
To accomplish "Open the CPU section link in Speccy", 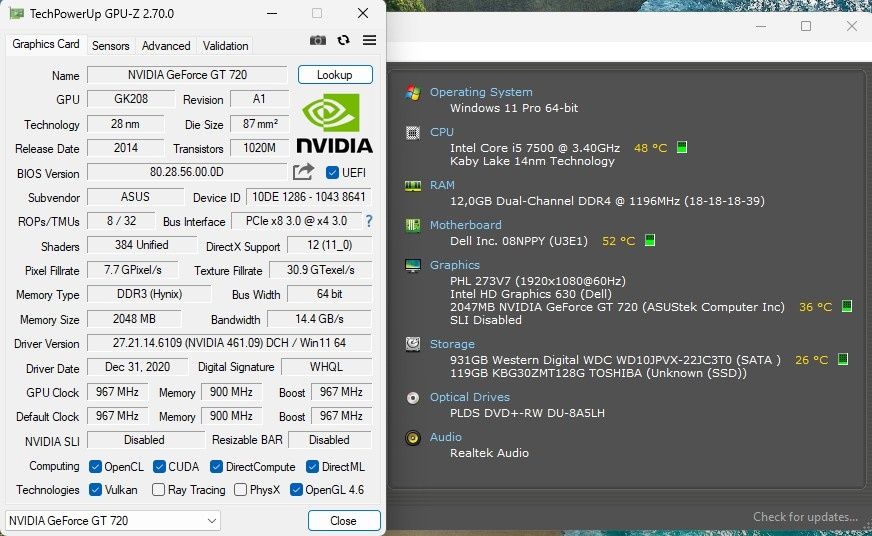I will (x=442, y=132).
